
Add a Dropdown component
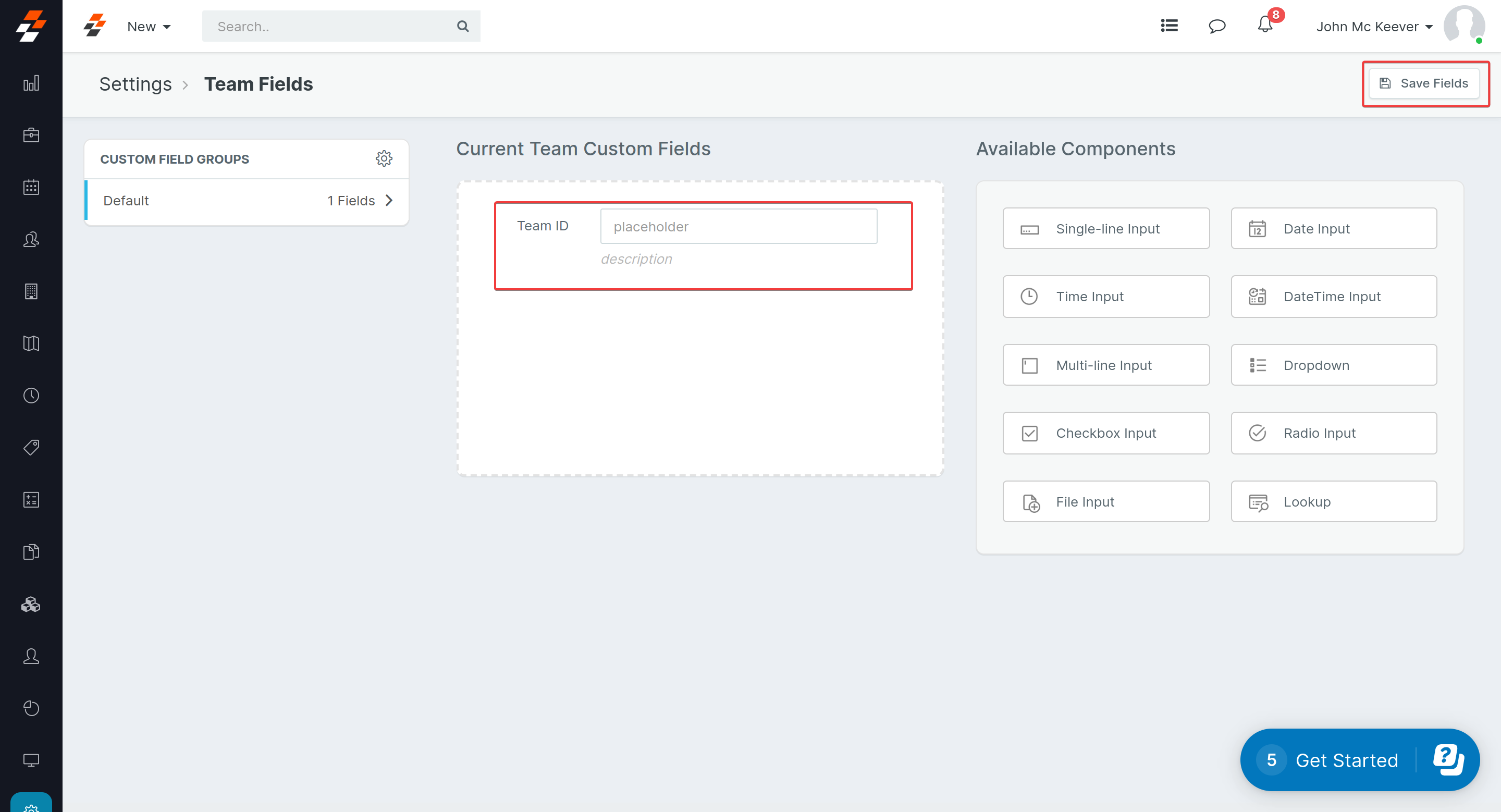(x=1333, y=365)
